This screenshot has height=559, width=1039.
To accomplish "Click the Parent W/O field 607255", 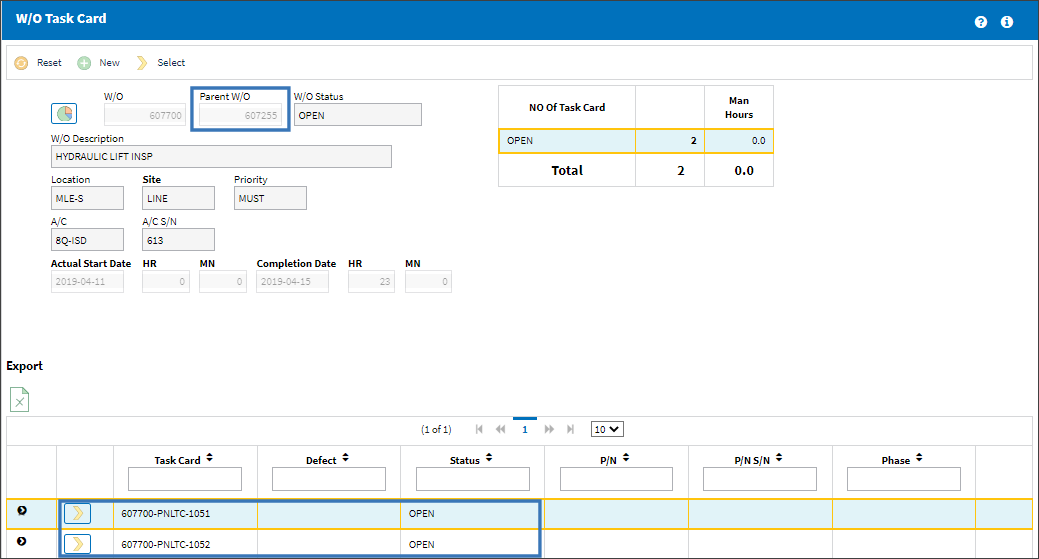I will point(241,115).
